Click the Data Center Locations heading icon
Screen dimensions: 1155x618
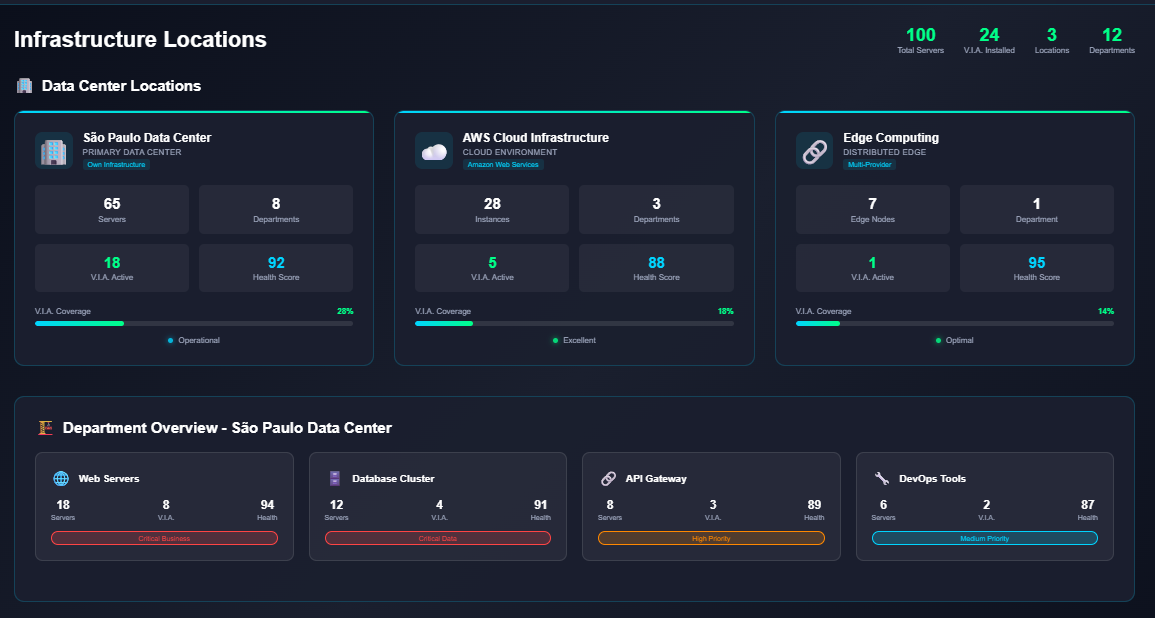point(25,86)
